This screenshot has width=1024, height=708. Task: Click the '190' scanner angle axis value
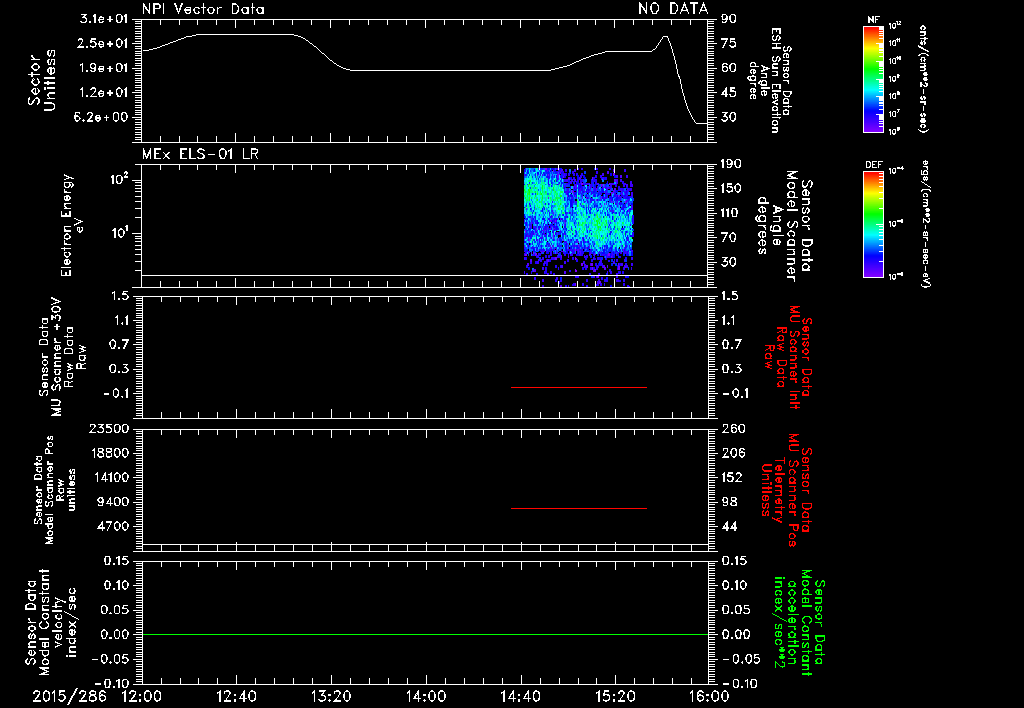731,163
